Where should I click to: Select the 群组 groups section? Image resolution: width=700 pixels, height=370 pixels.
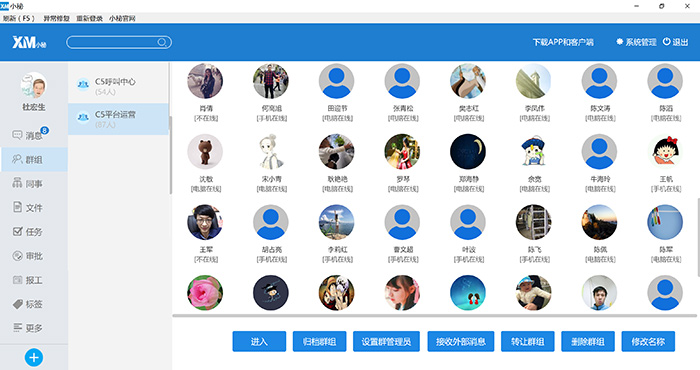click(33, 159)
